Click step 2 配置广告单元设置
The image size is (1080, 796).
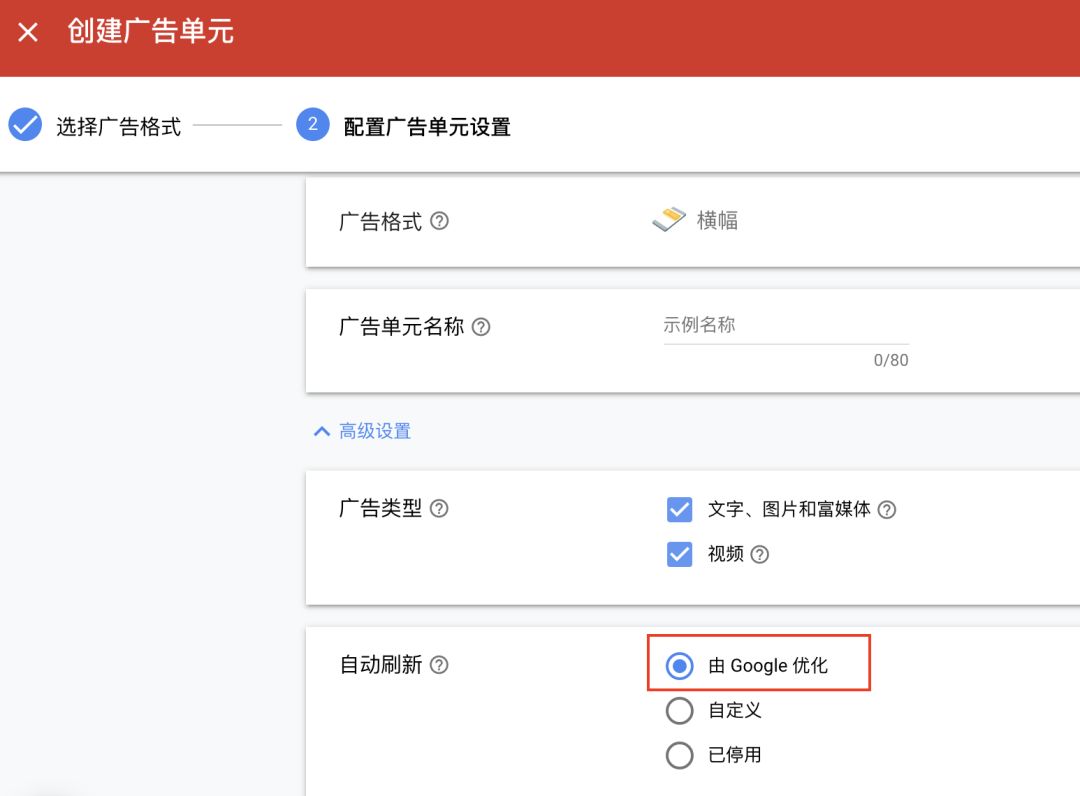(427, 127)
